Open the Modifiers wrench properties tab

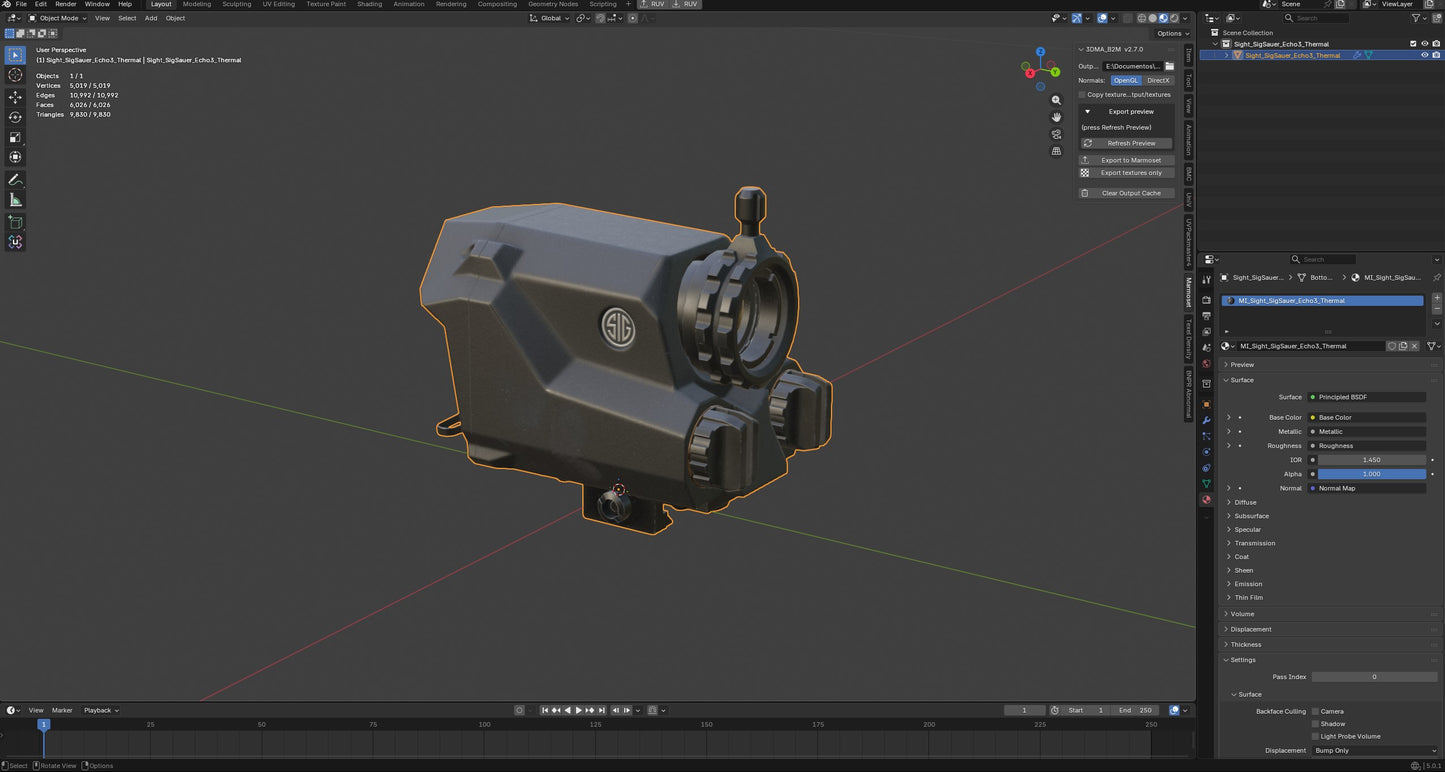tap(1206, 420)
